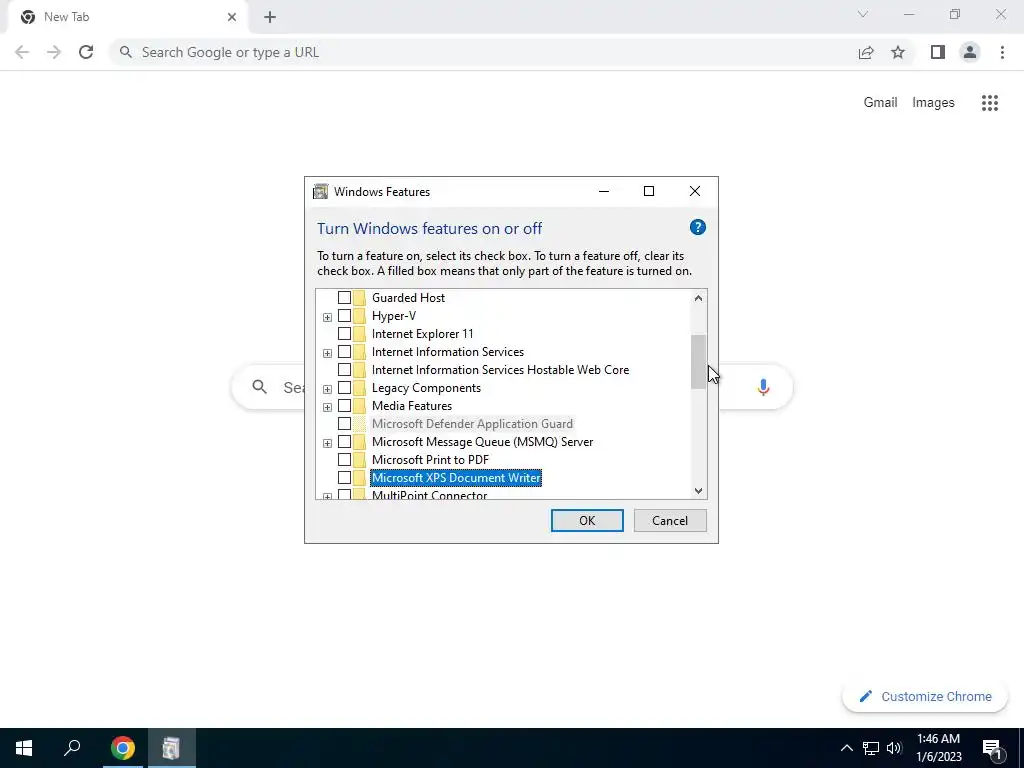The width and height of the screenshot is (1024, 768).
Task: Click Cancel in Windows Features dialog
Action: [x=670, y=520]
